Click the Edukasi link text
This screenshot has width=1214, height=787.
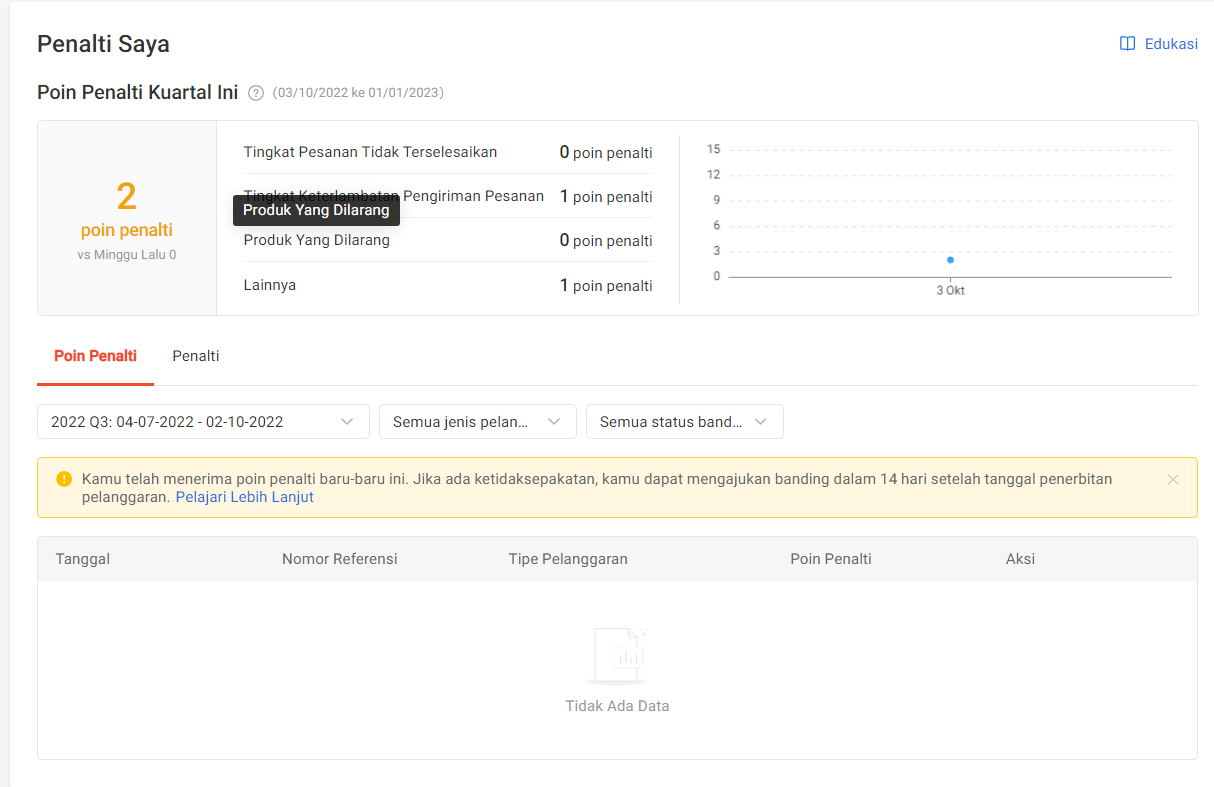1171,44
